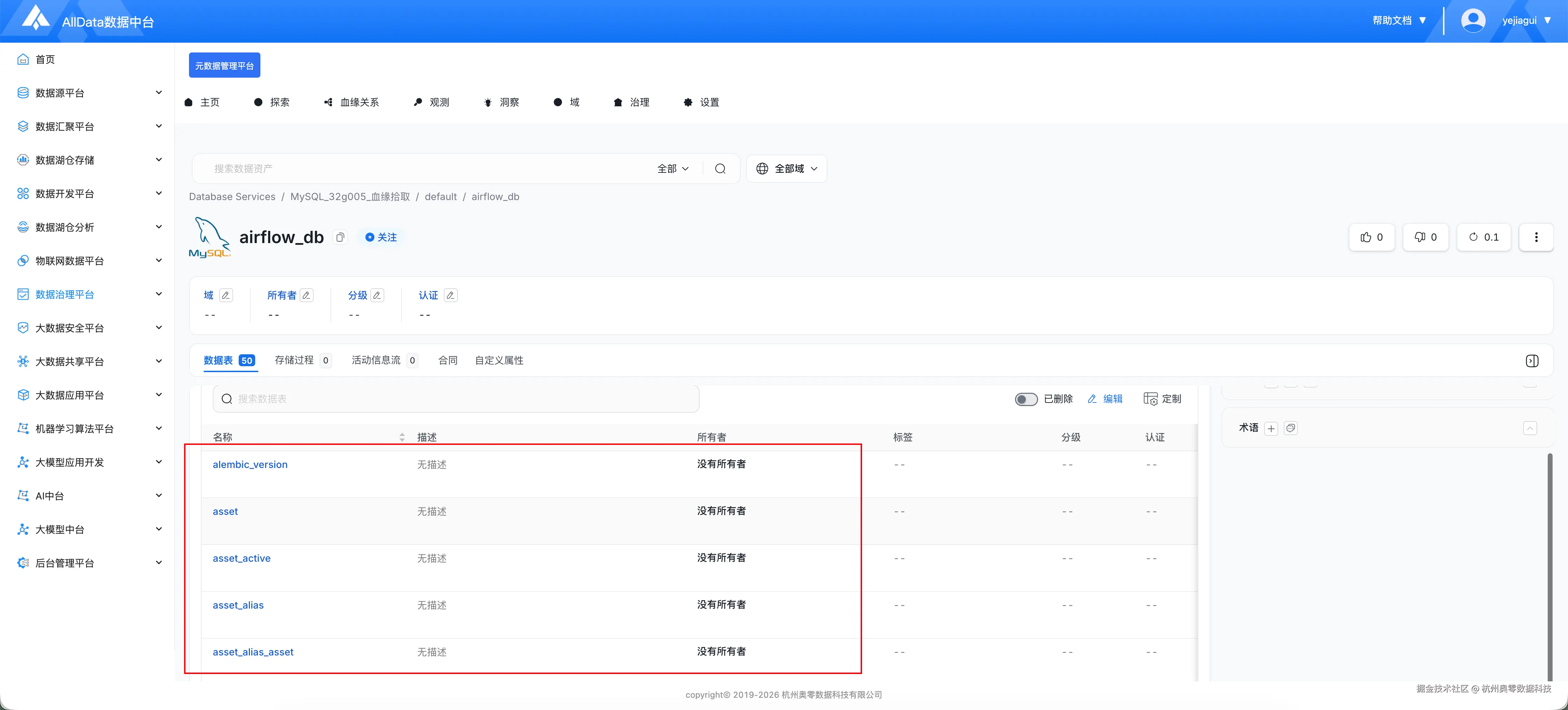Switch to the 存储过程 tab
This screenshot has height=710, width=1568.
coord(303,361)
